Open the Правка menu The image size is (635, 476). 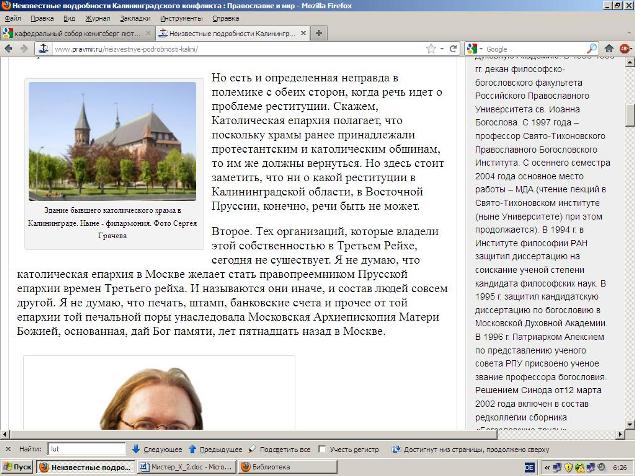coord(42,19)
